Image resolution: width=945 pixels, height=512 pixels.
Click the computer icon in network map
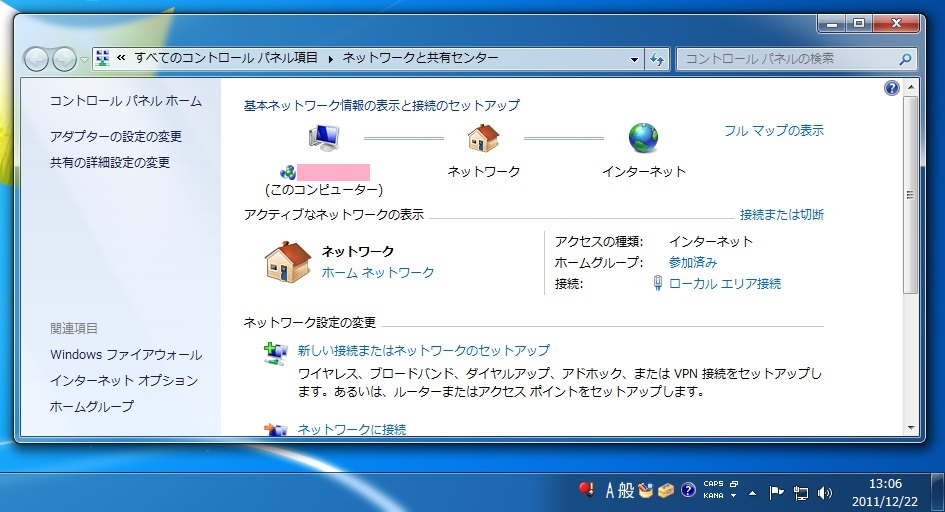click(x=324, y=138)
